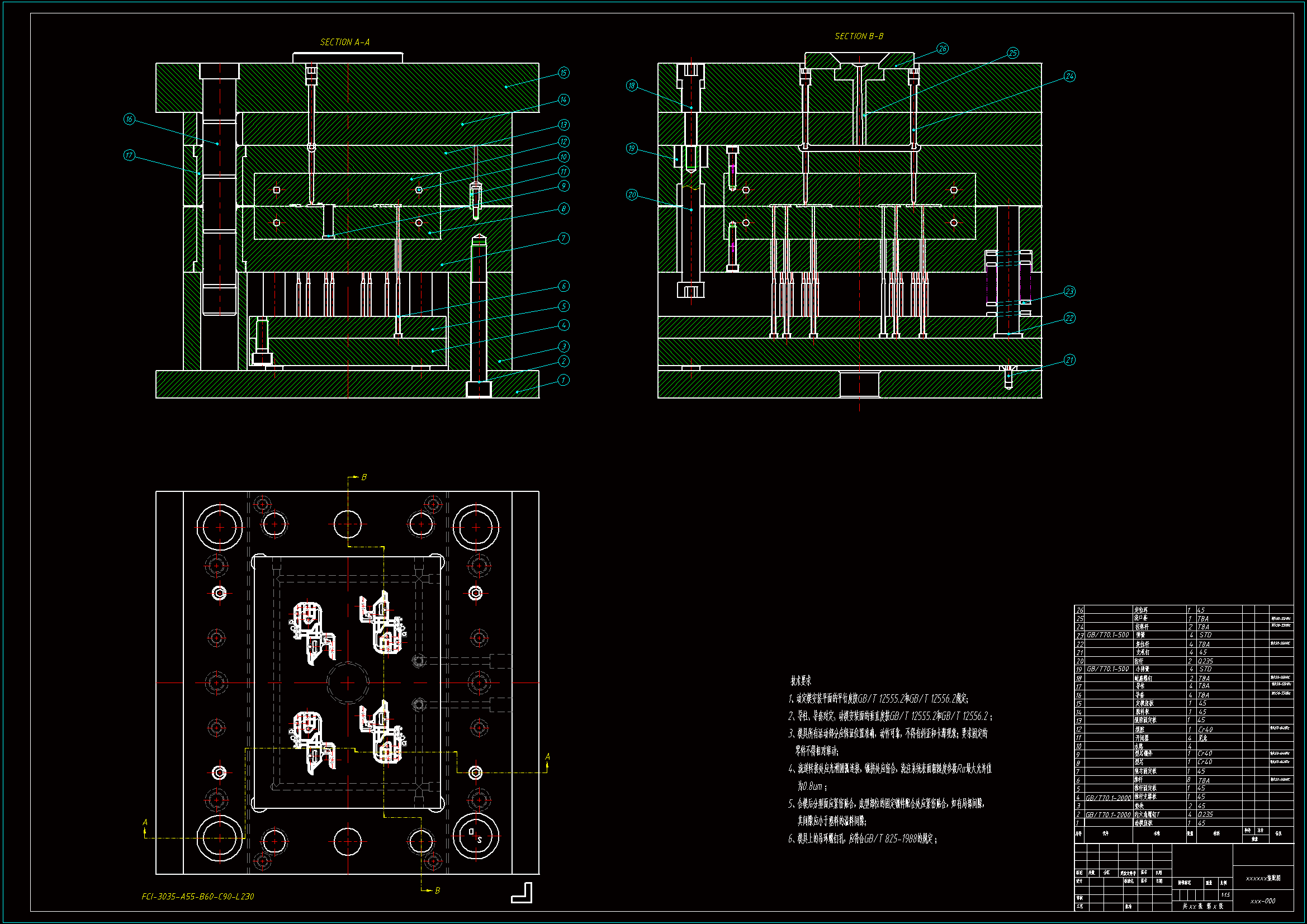
Task: Click GB/T70.1-500 standard in row 23
Action: pyautogui.click(x=1107, y=635)
